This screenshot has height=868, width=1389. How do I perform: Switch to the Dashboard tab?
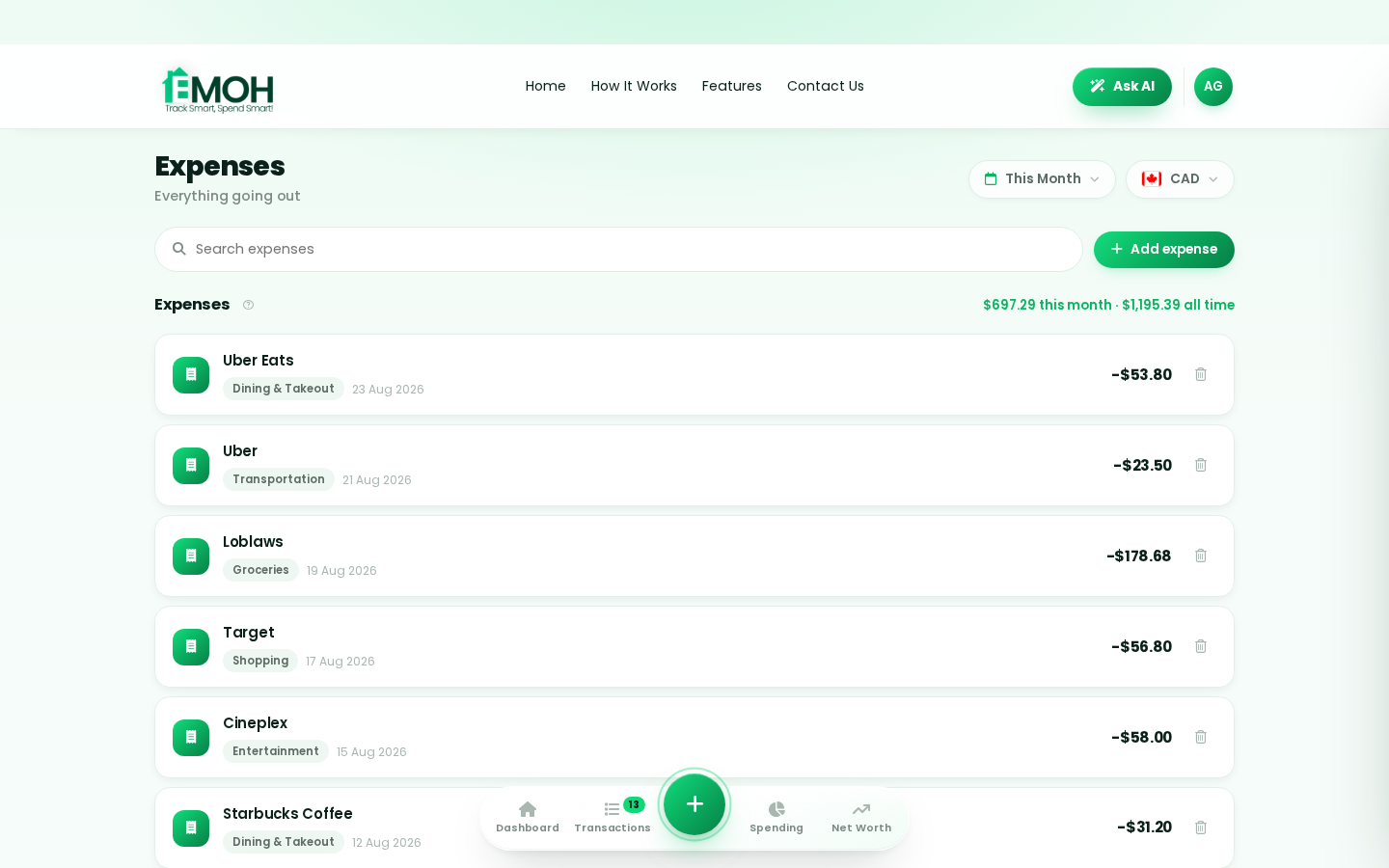tap(528, 817)
